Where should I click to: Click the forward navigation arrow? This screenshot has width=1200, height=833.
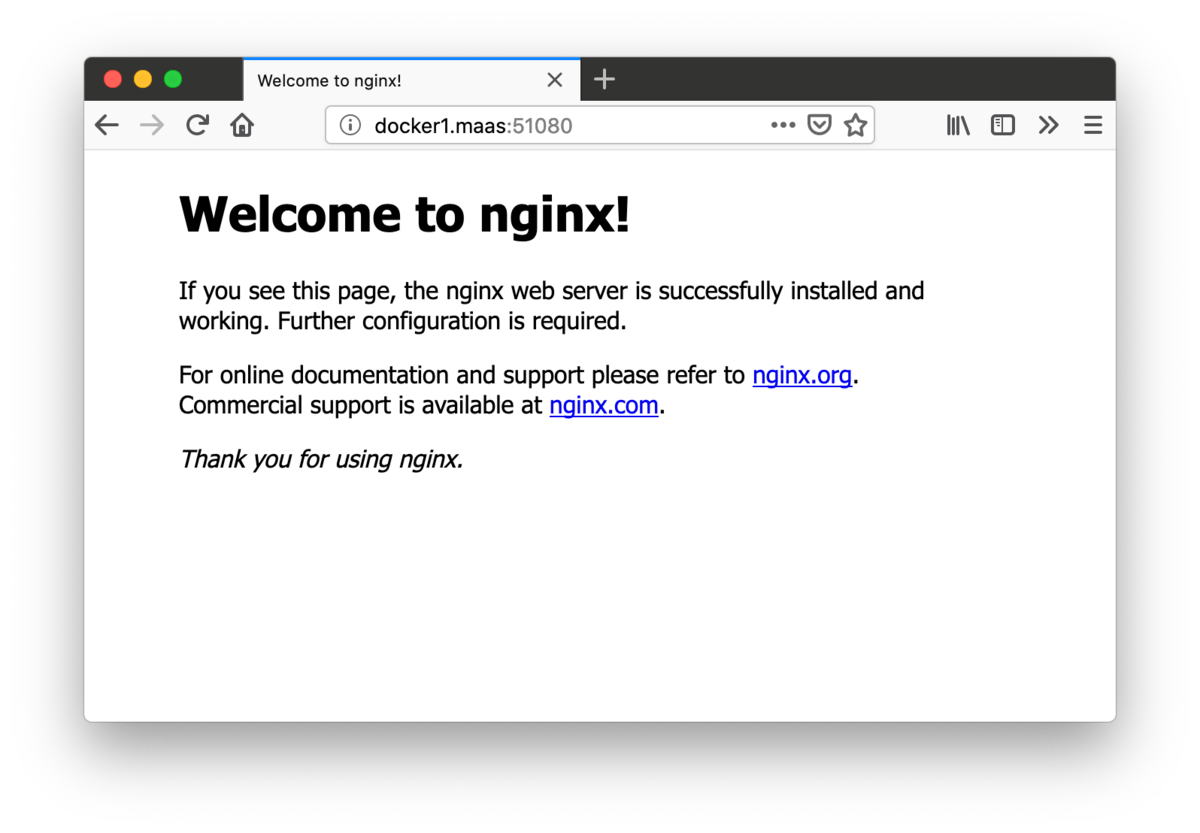pos(152,125)
